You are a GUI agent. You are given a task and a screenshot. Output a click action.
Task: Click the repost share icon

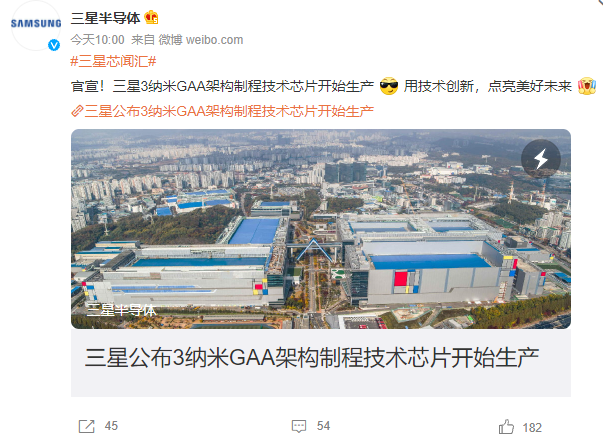pos(87,426)
